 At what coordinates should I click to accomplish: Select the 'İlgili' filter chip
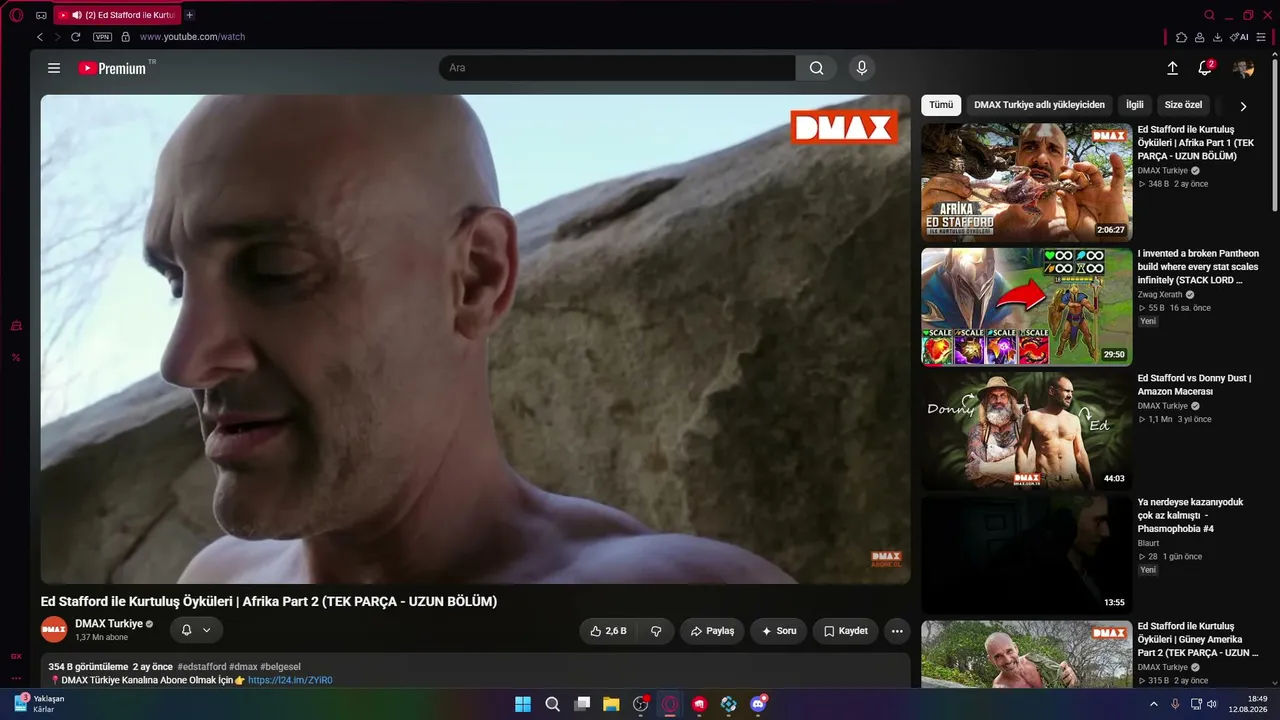point(1135,105)
